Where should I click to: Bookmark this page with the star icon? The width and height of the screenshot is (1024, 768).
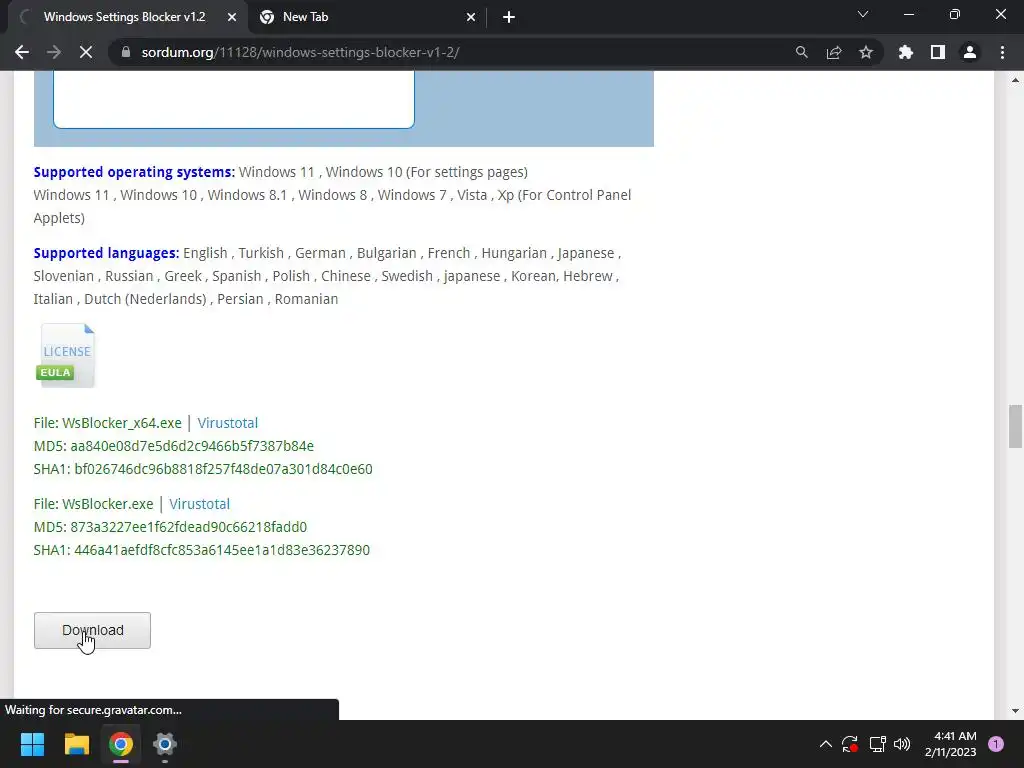click(x=866, y=52)
